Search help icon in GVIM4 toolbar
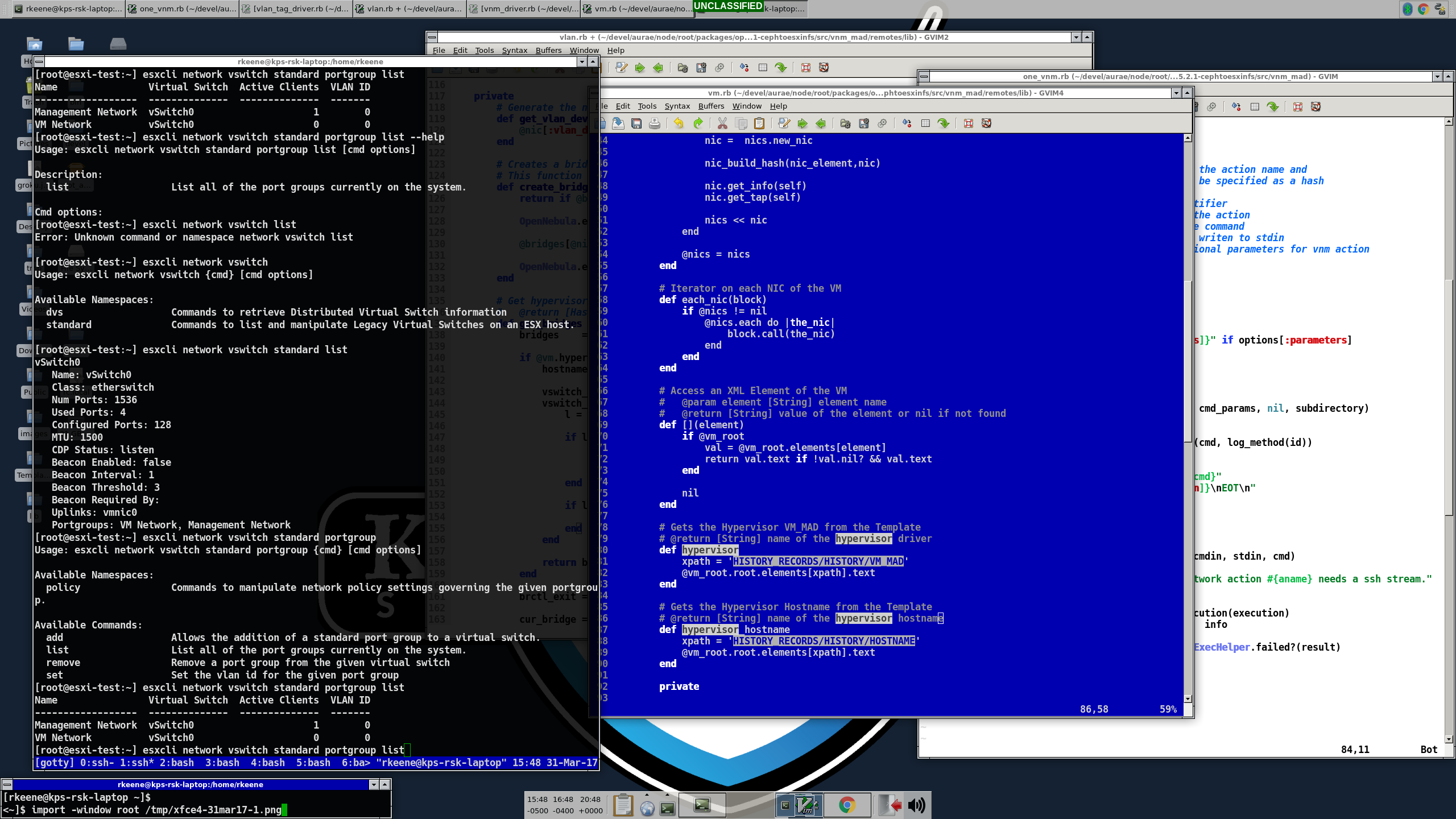 pyautogui.click(x=986, y=123)
